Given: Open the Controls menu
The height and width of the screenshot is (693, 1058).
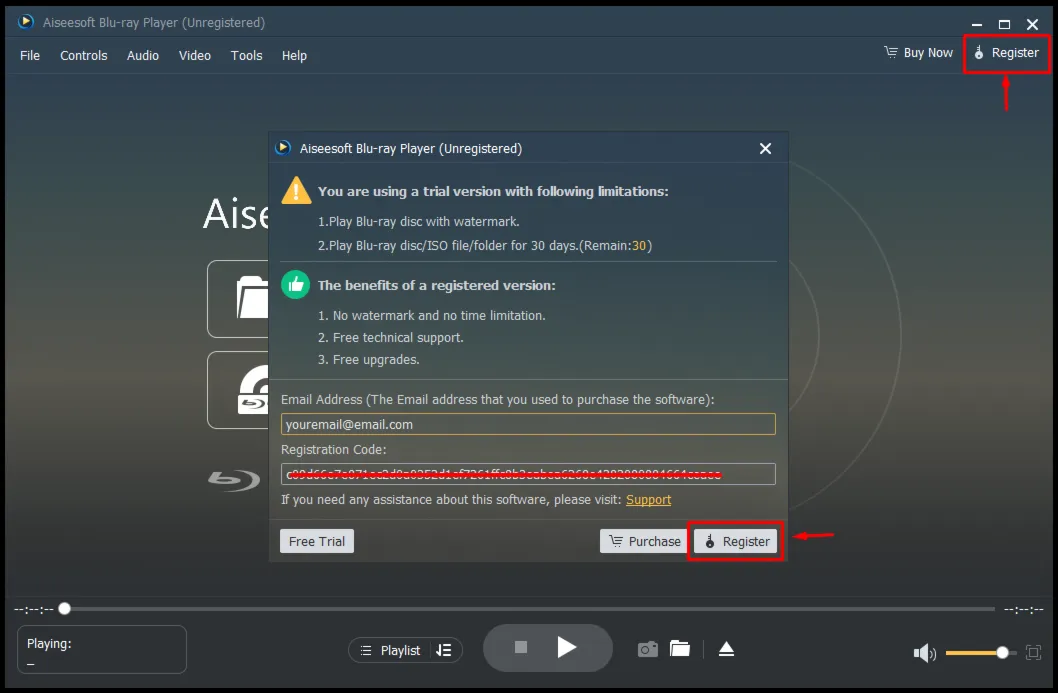Looking at the screenshot, I should (x=84, y=55).
